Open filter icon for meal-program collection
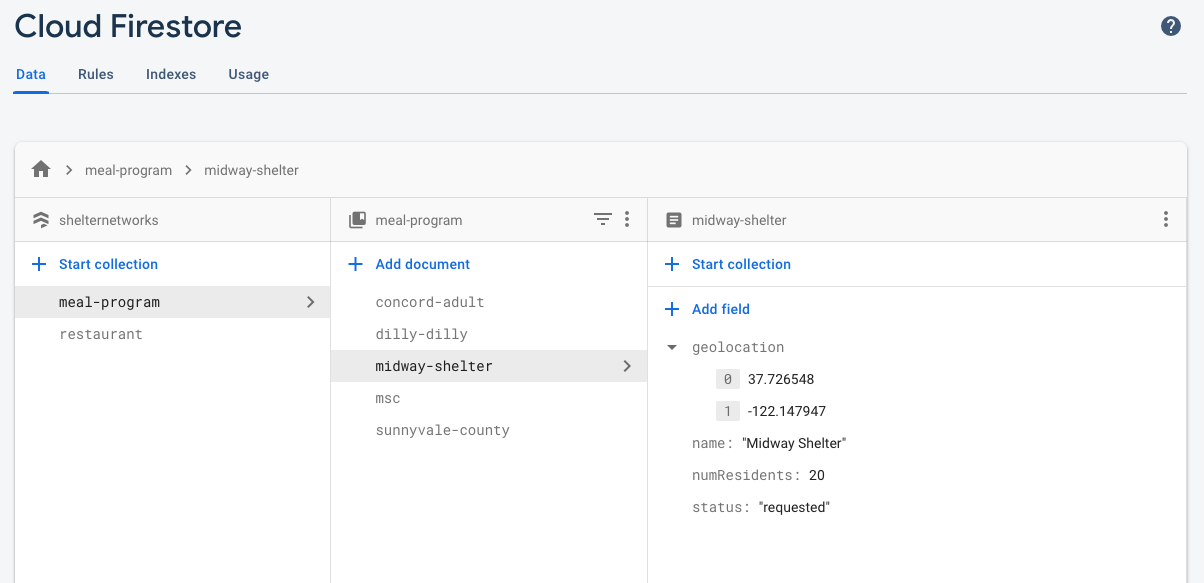This screenshot has height=583, width=1204. click(603, 219)
